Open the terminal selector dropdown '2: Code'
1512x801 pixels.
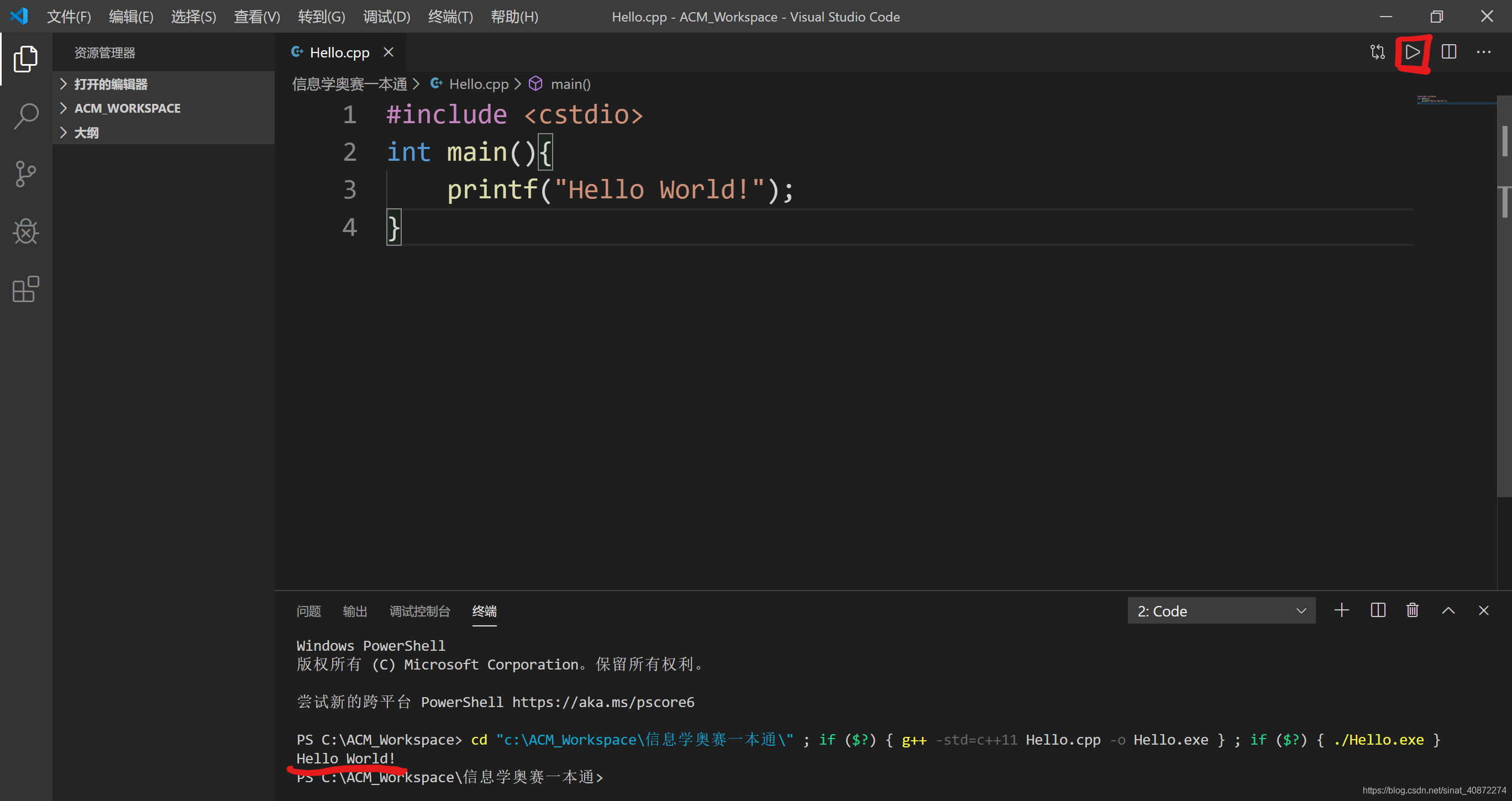click(1221, 611)
